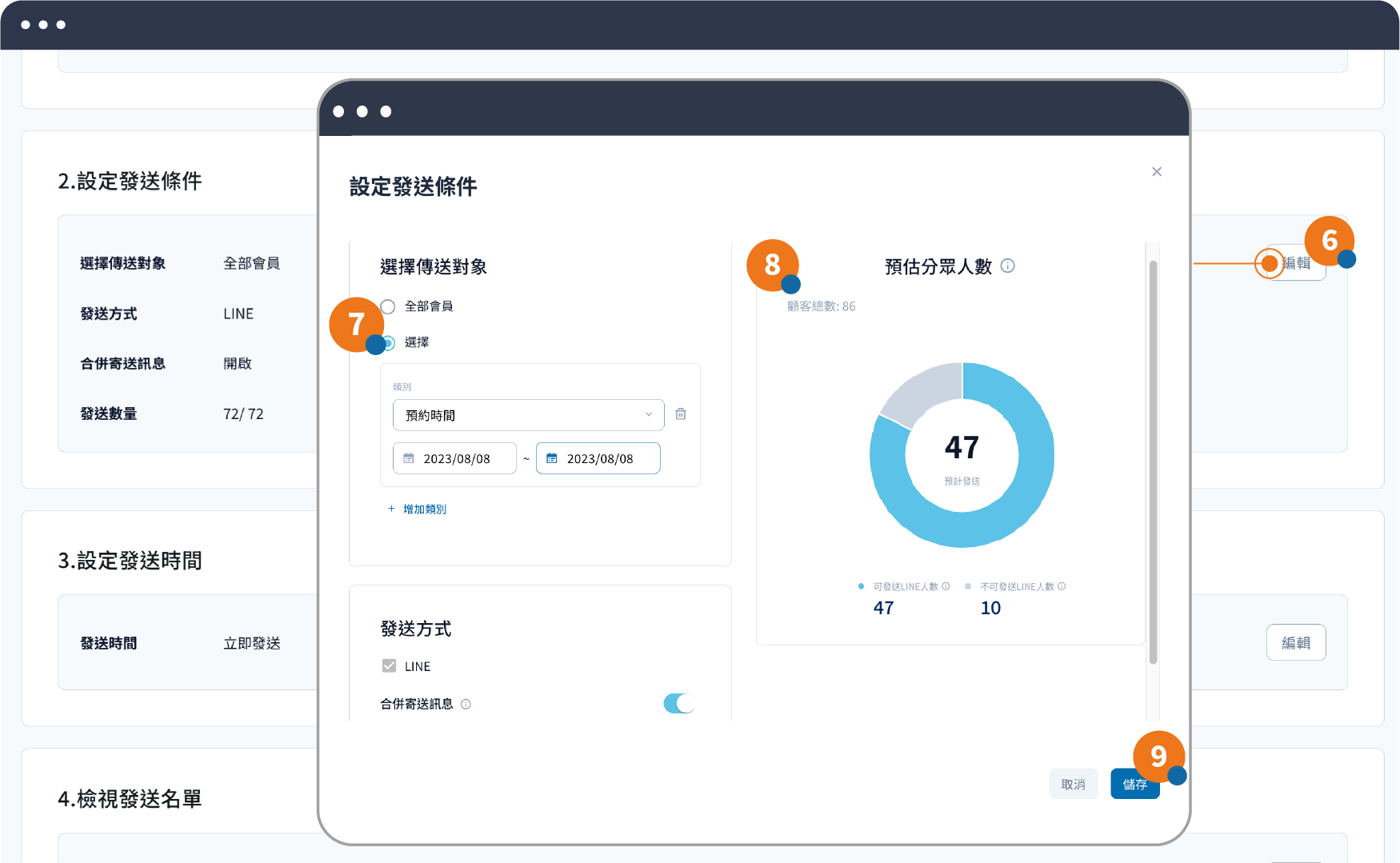Click the dialog's vertical scrollbar

coord(1153,462)
